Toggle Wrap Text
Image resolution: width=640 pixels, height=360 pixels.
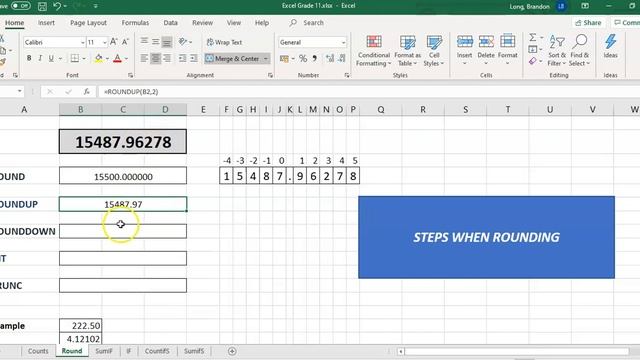[x=224, y=42]
